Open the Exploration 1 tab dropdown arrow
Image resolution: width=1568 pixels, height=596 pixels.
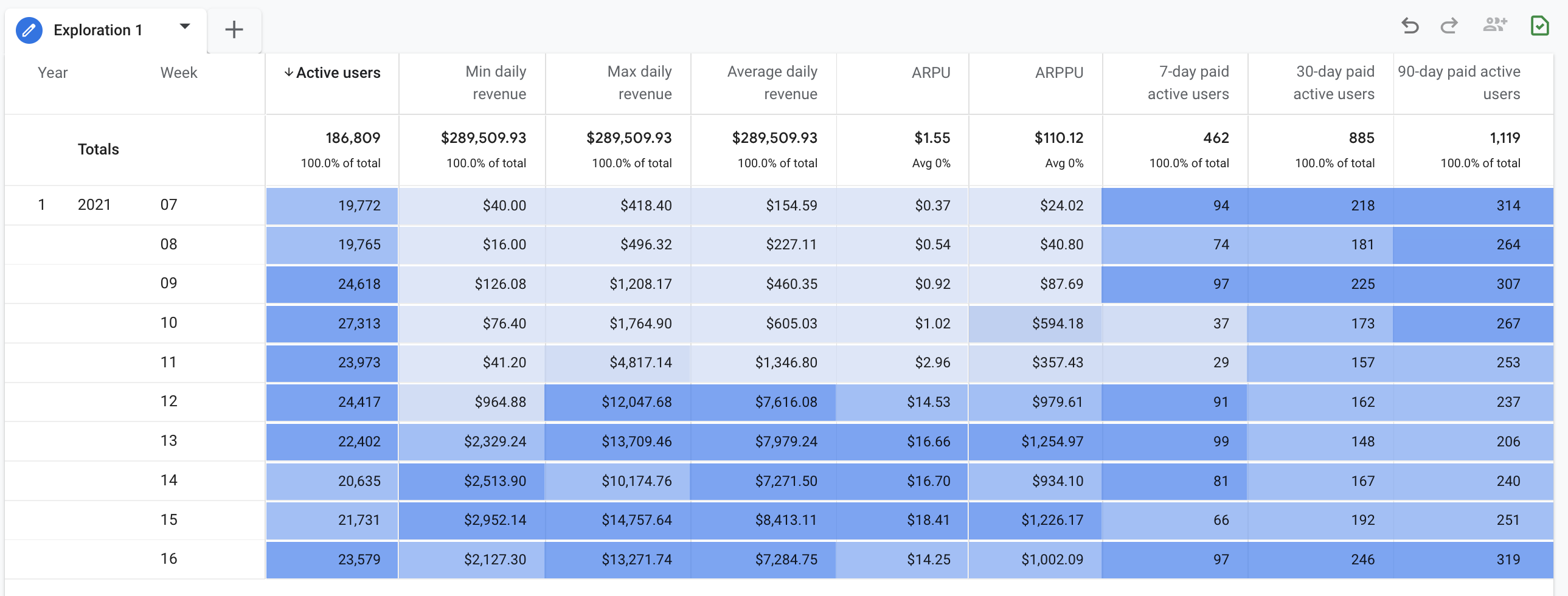184,27
